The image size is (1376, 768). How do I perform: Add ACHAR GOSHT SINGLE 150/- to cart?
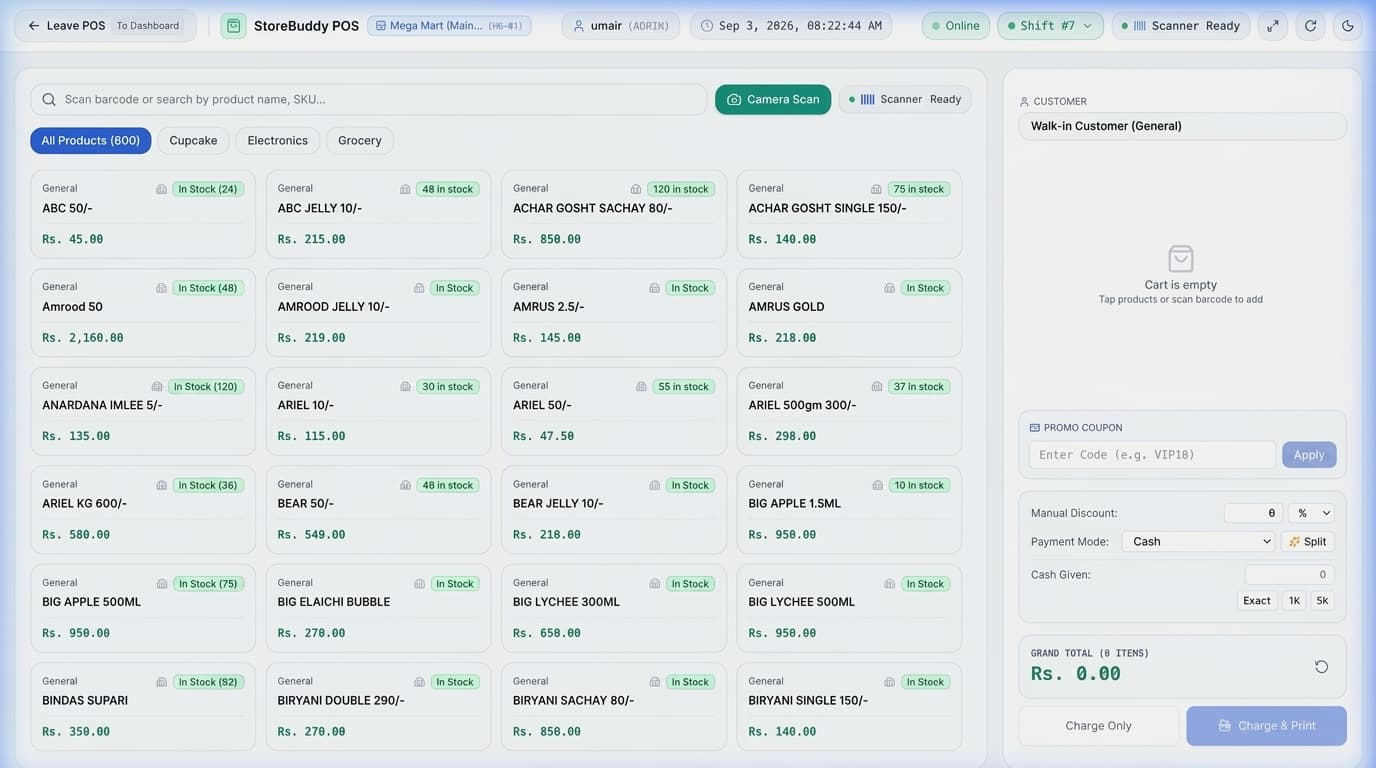(849, 214)
